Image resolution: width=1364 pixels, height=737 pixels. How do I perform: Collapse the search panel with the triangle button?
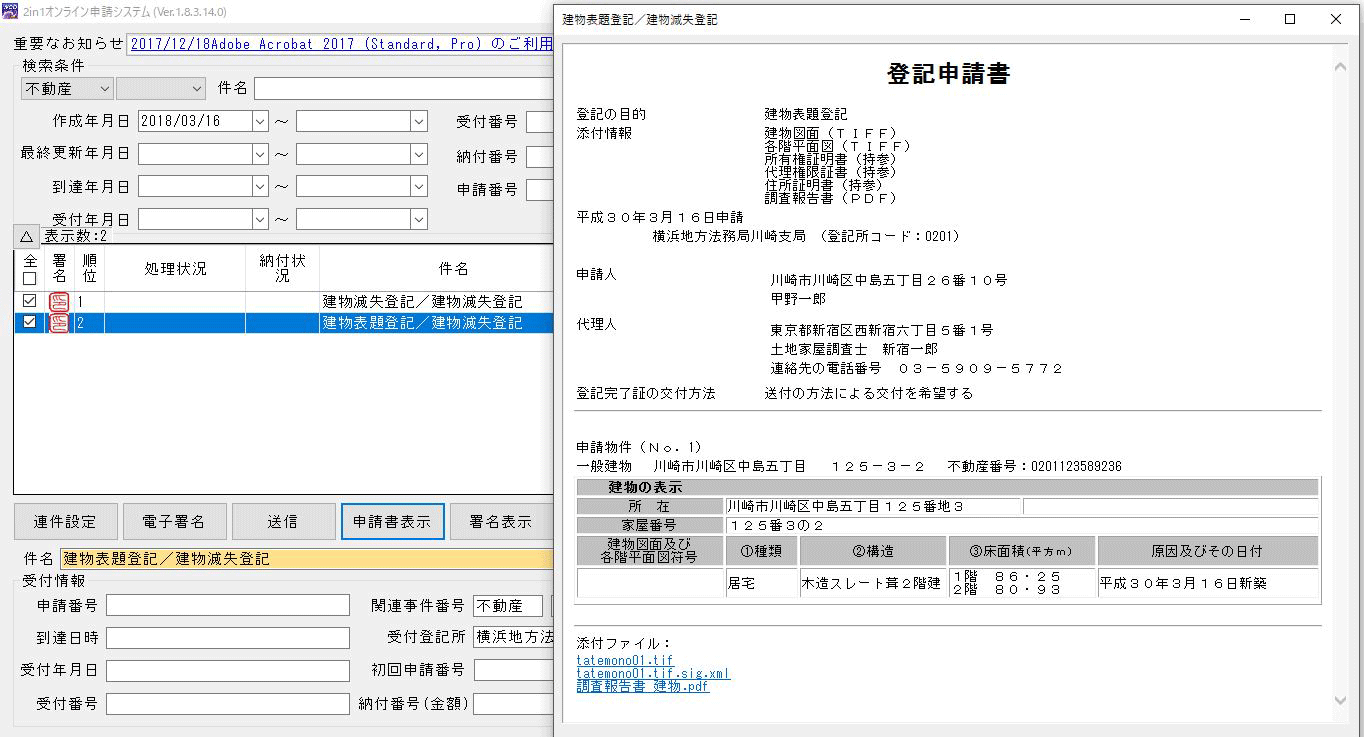pyautogui.click(x=27, y=236)
